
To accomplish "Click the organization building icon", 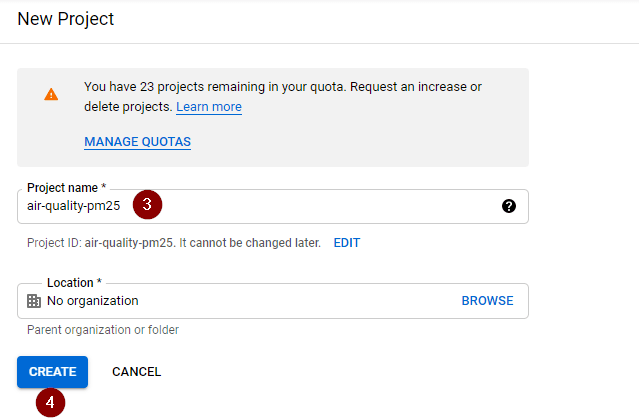I will tap(34, 301).
